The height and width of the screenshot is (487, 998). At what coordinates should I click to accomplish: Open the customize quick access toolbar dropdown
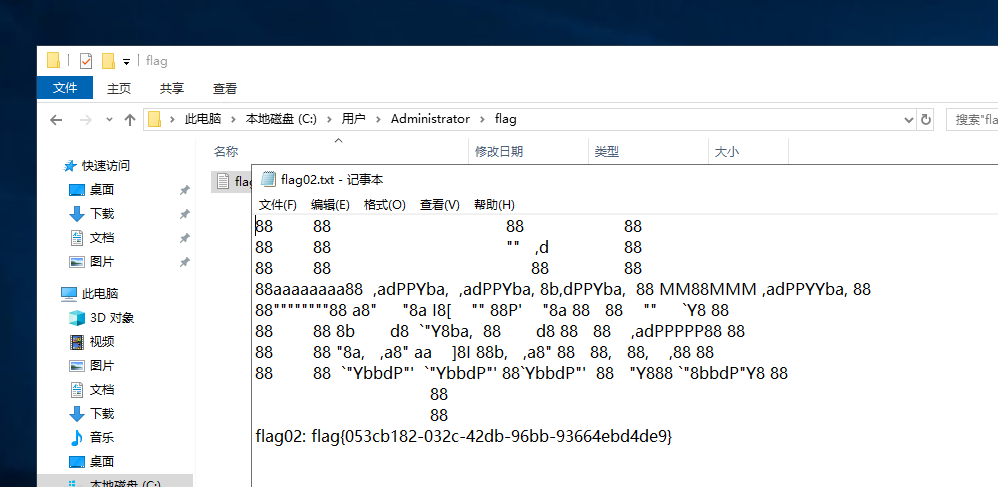point(126,62)
